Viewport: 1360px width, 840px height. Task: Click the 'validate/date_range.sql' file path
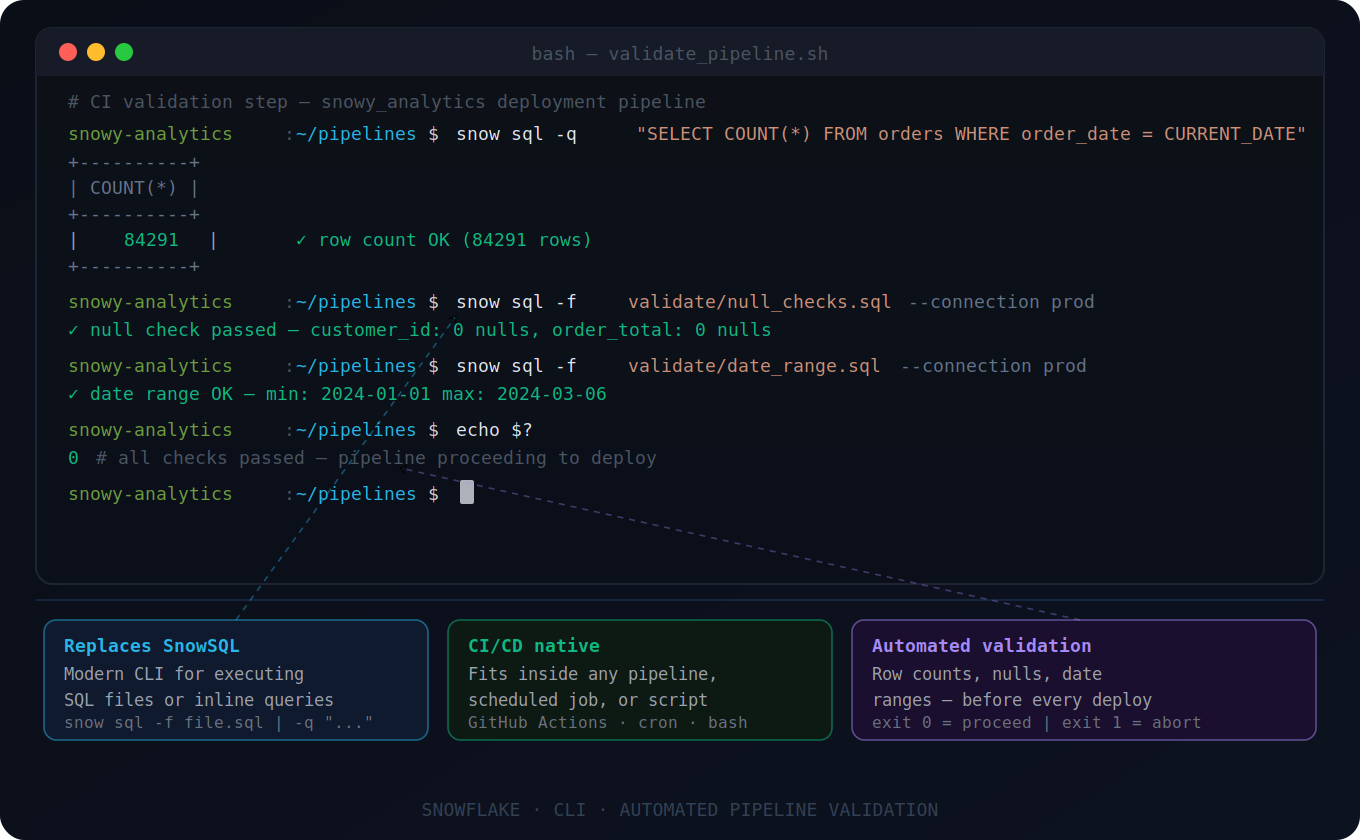pyautogui.click(x=754, y=366)
